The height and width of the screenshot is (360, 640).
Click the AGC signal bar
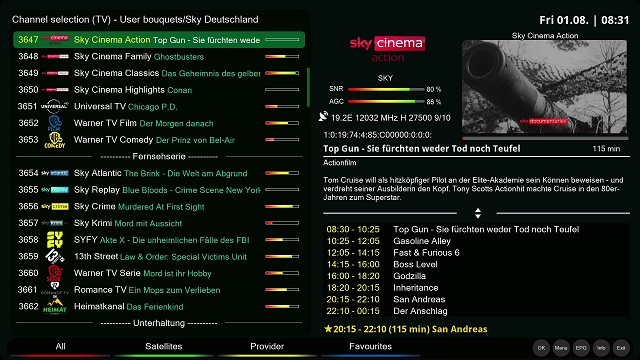(386, 102)
